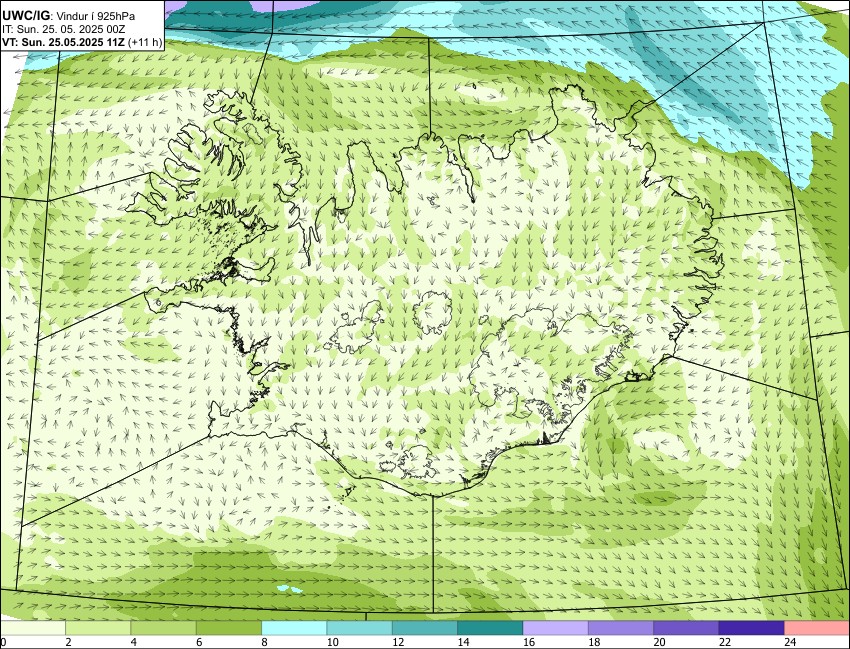Click the light green legend swatch for 2–4
This screenshot has height=649, width=850.
98,628
